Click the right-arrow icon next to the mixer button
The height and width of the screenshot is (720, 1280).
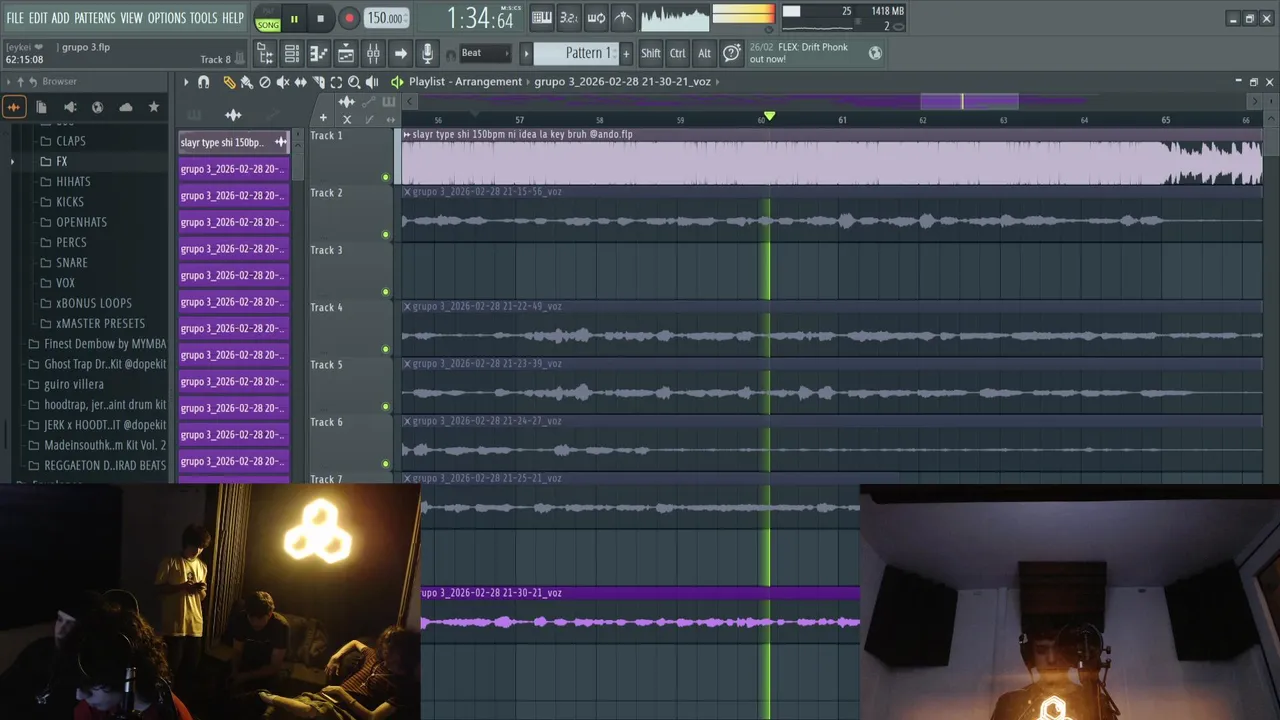coord(400,53)
